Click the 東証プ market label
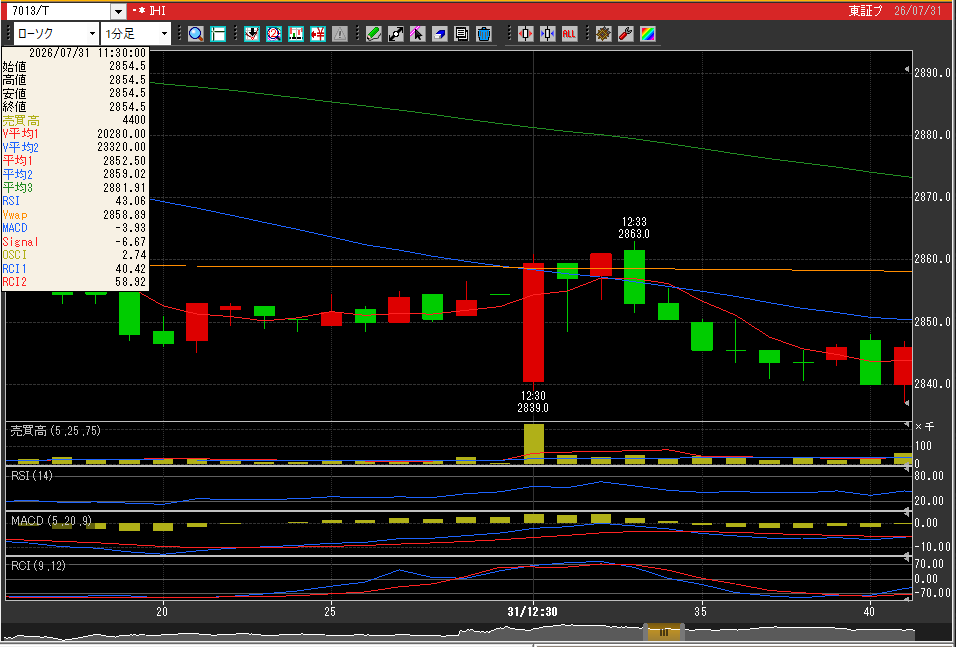 point(866,11)
